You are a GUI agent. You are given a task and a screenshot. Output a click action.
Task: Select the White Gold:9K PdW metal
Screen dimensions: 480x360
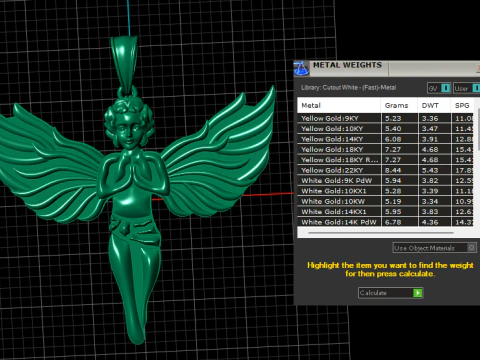point(339,180)
